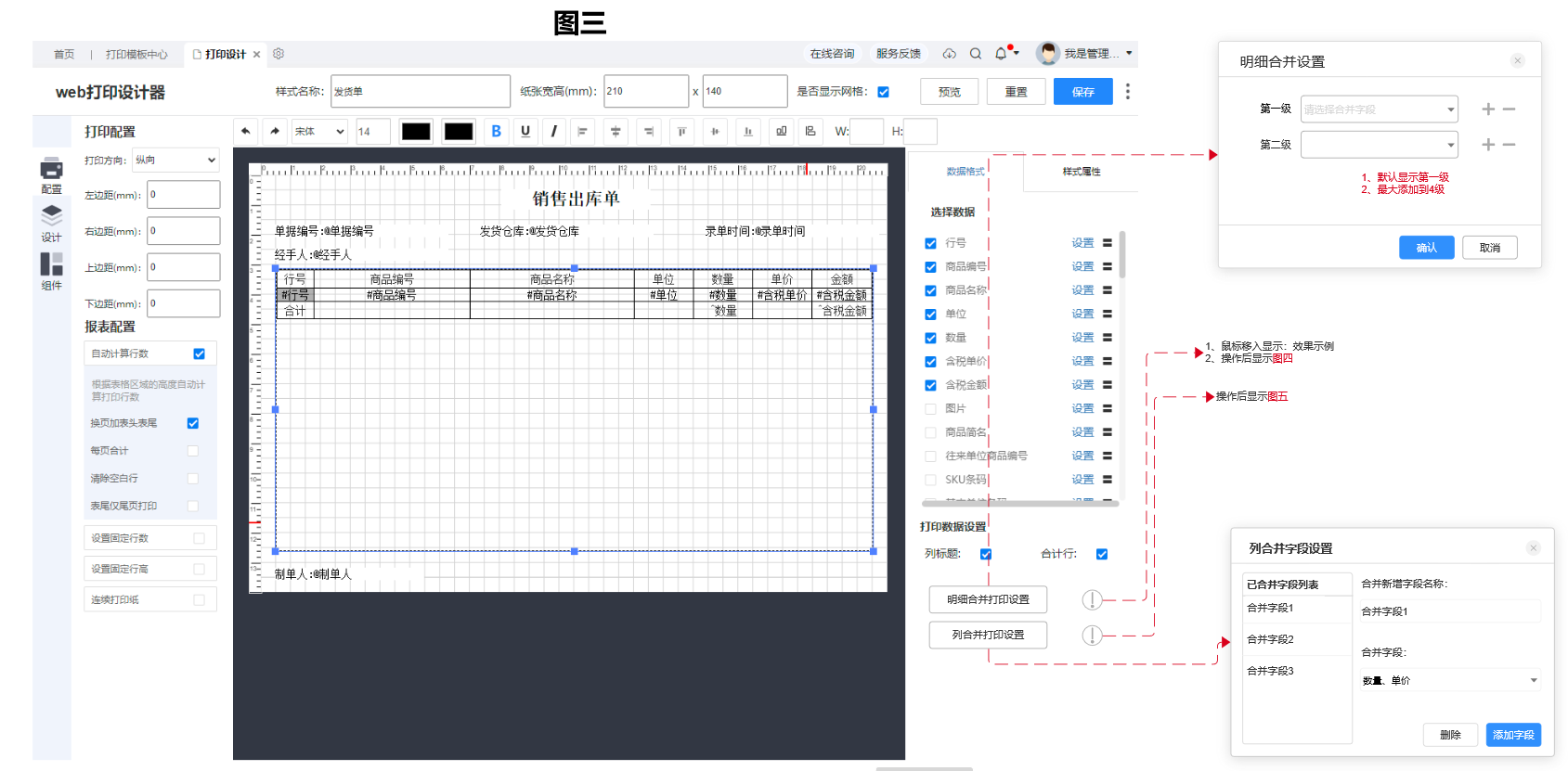This screenshot has width=1568, height=771.
Task: Click drag handle icon on 行号 row
Action: point(1108,243)
